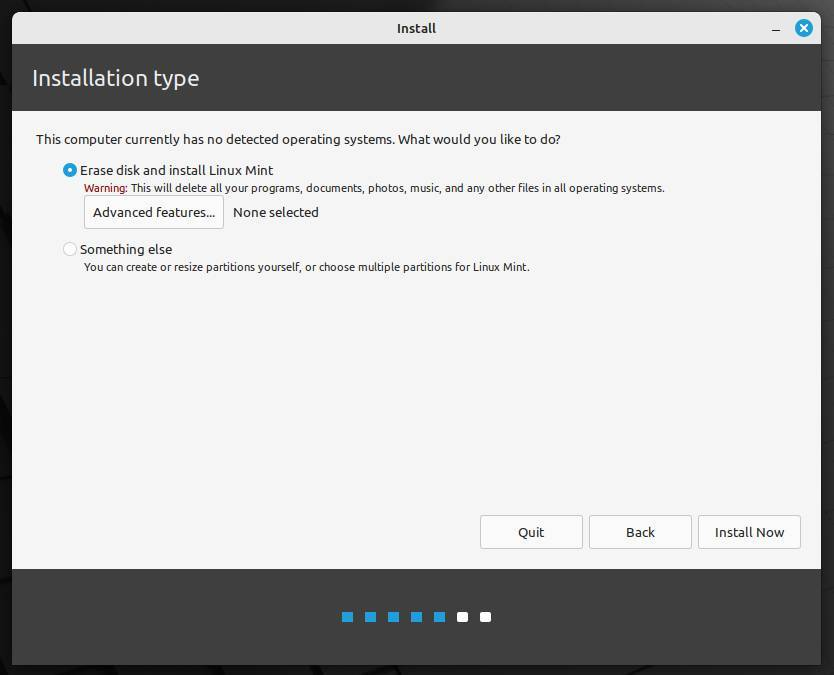Click the second blue progress dot

click(x=370, y=617)
